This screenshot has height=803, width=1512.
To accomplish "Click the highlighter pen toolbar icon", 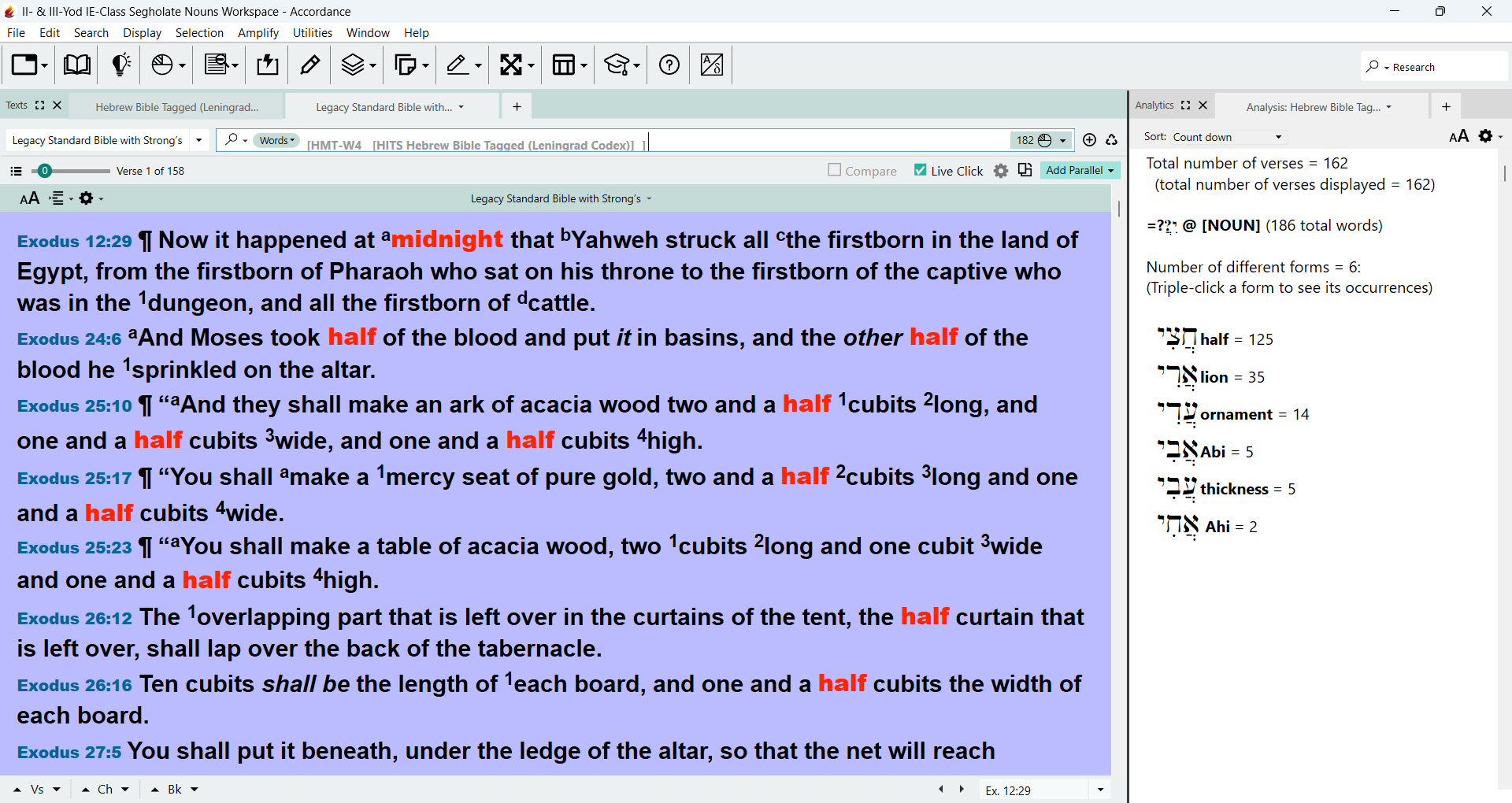I will (x=310, y=65).
